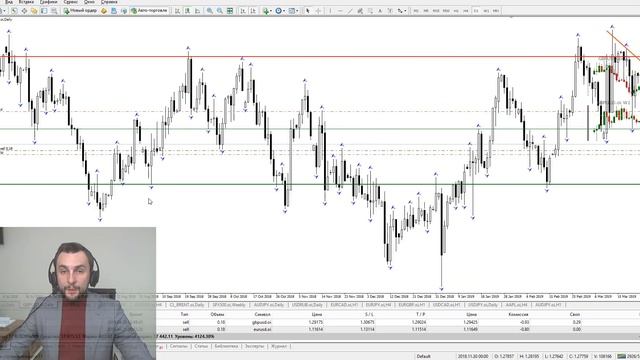Toggle the Авто-торговля (AutoTrading) button
Image resolution: width=640 pixels, height=360 pixels.
click(x=149, y=11)
